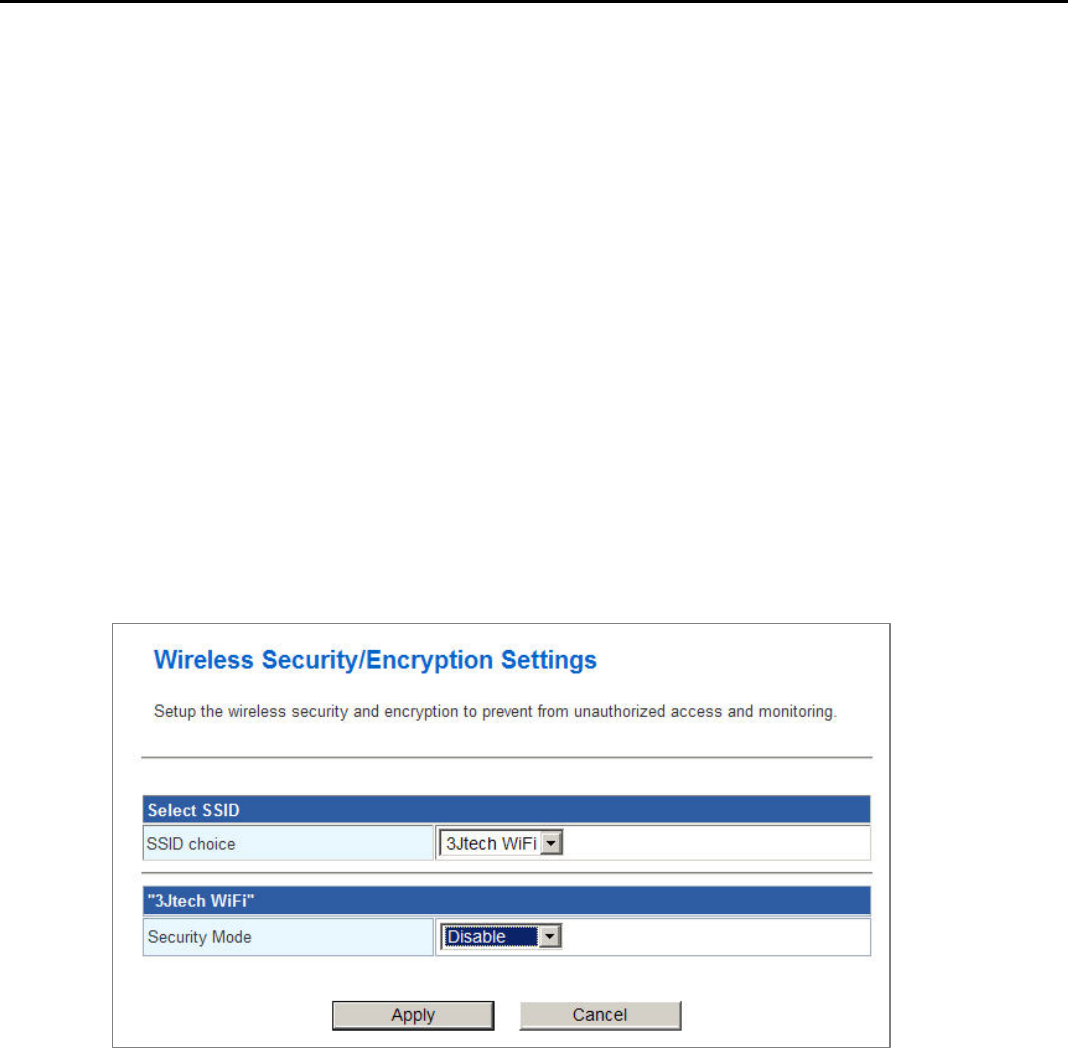
Task: Open the SSID choice dropdown arrow
Action: (x=551, y=843)
